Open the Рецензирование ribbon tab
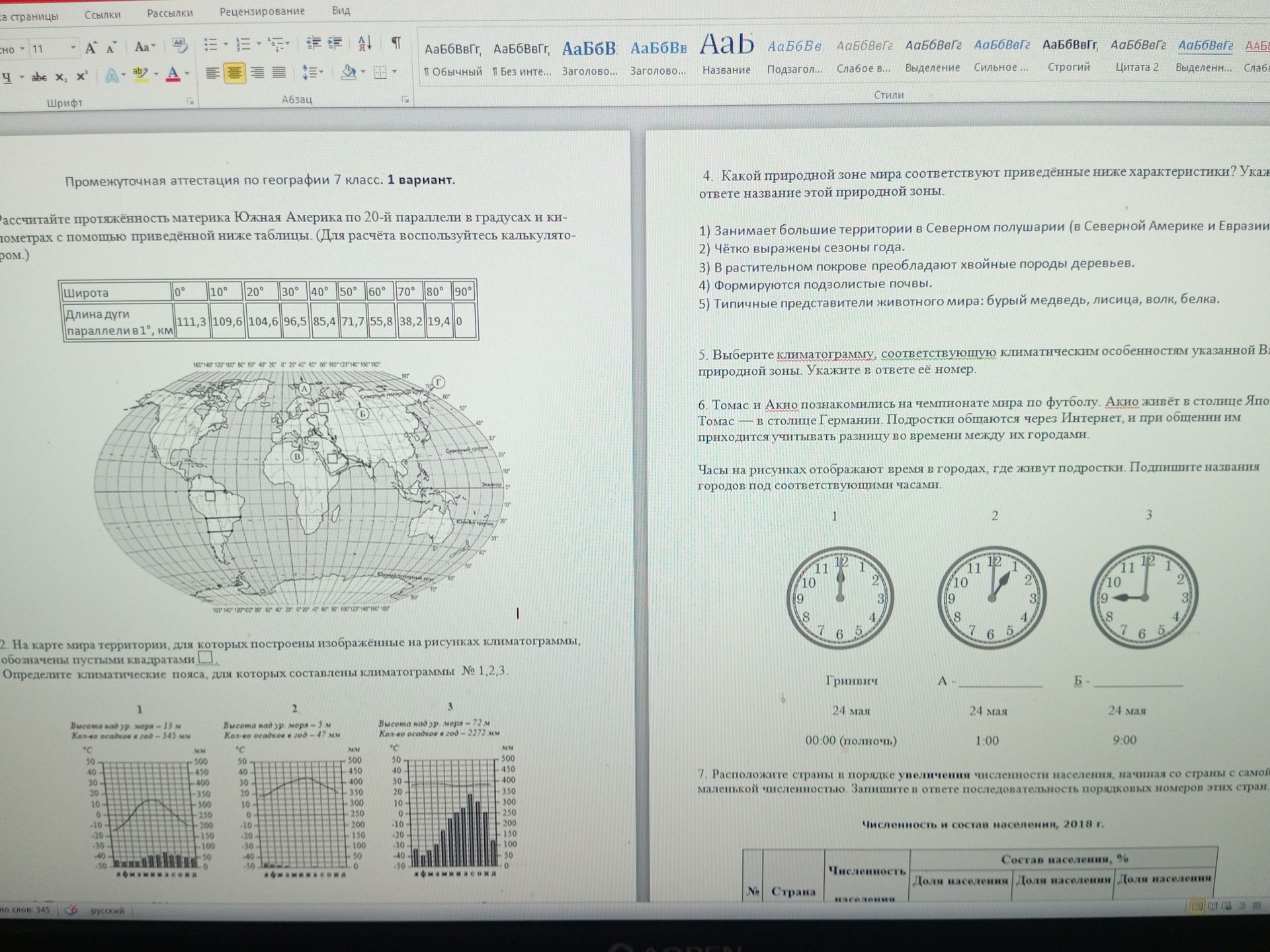 coord(262,11)
